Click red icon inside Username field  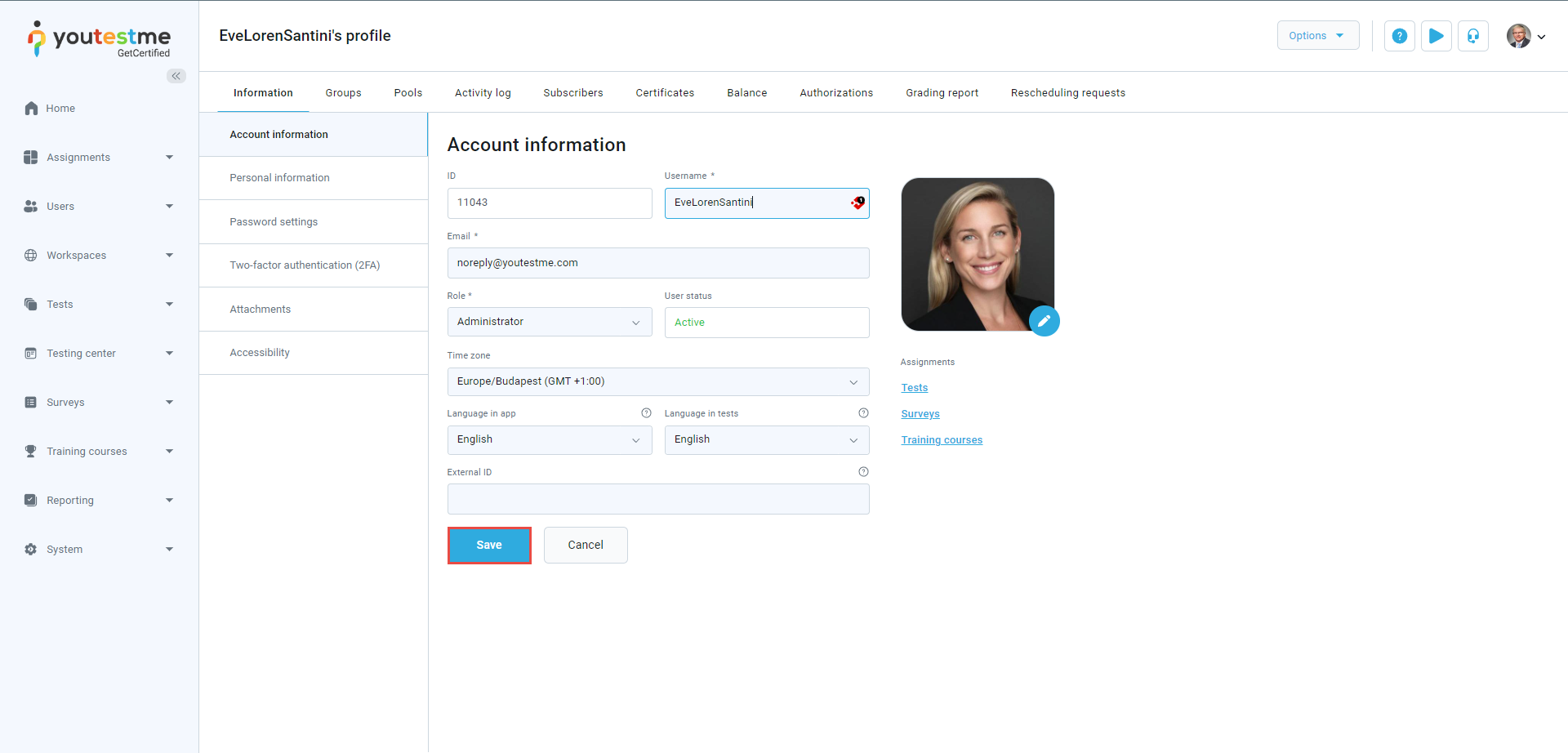pos(857,203)
